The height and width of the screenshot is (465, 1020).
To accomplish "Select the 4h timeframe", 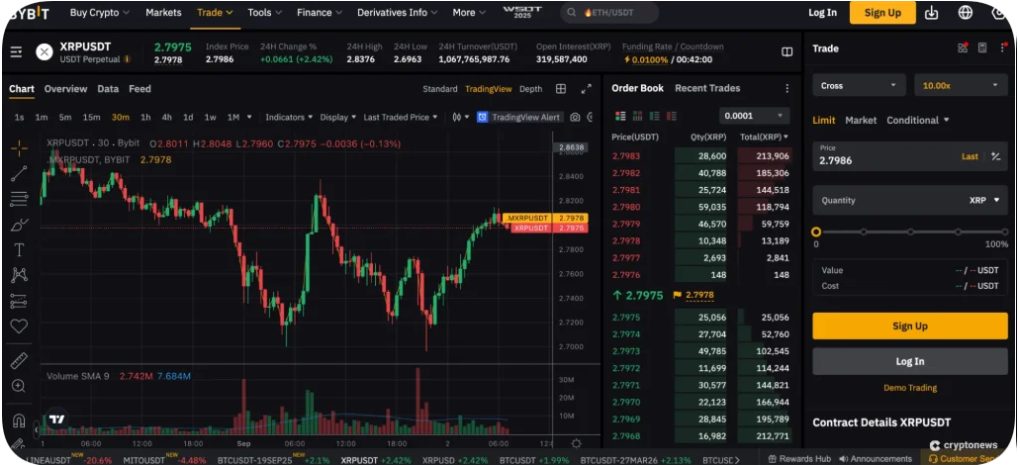I will click(x=167, y=118).
